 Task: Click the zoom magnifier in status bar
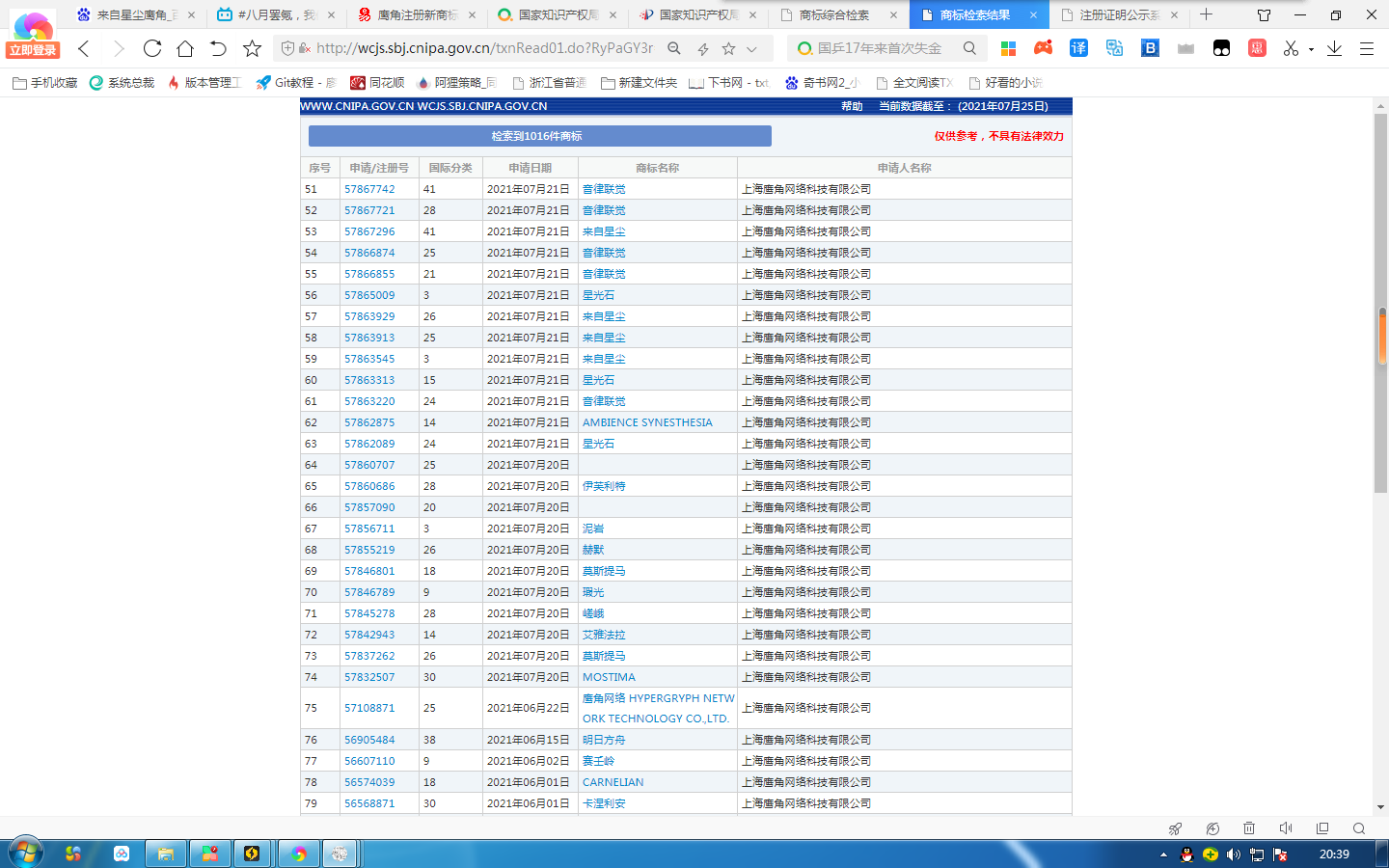click(1359, 828)
